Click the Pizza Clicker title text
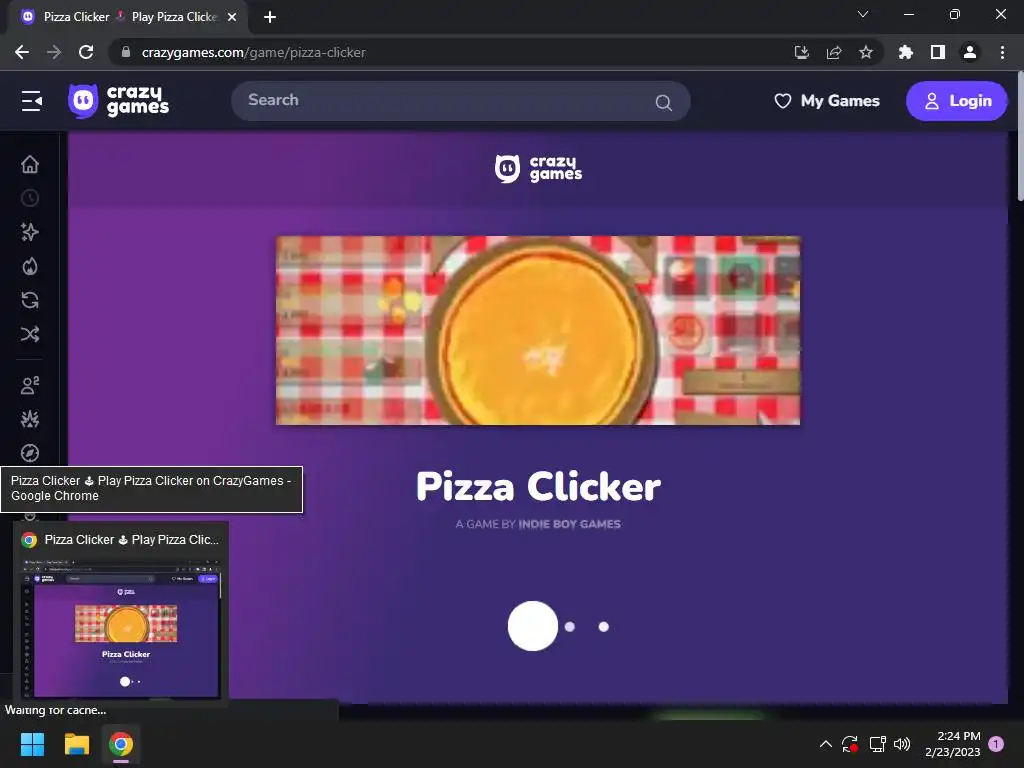The width and height of the screenshot is (1024, 768). [539, 487]
